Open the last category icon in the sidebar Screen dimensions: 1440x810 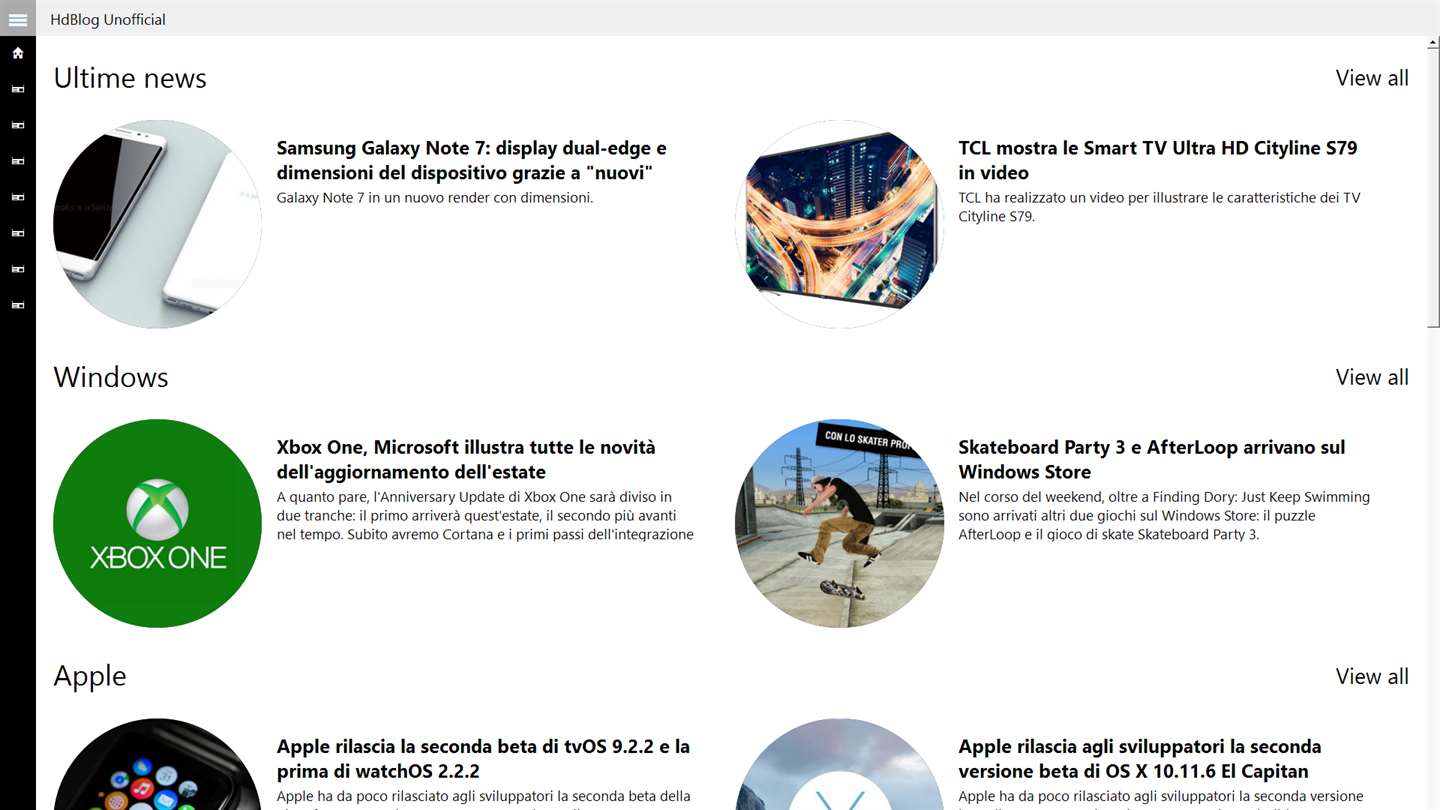pyautogui.click(x=18, y=305)
